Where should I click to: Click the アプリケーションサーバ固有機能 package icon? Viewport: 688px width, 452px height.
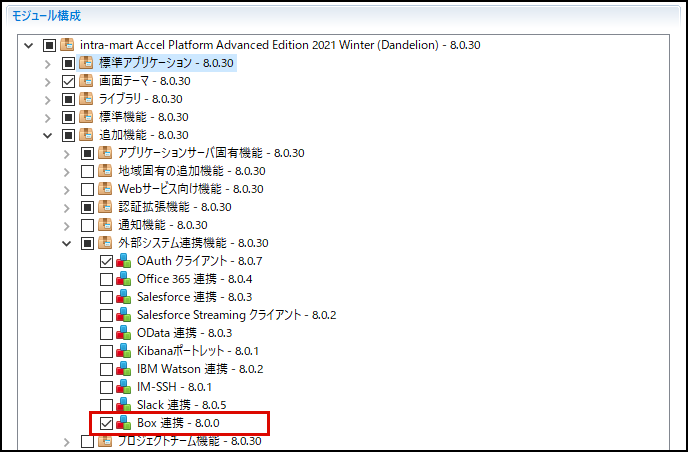[x=105, y=153]
